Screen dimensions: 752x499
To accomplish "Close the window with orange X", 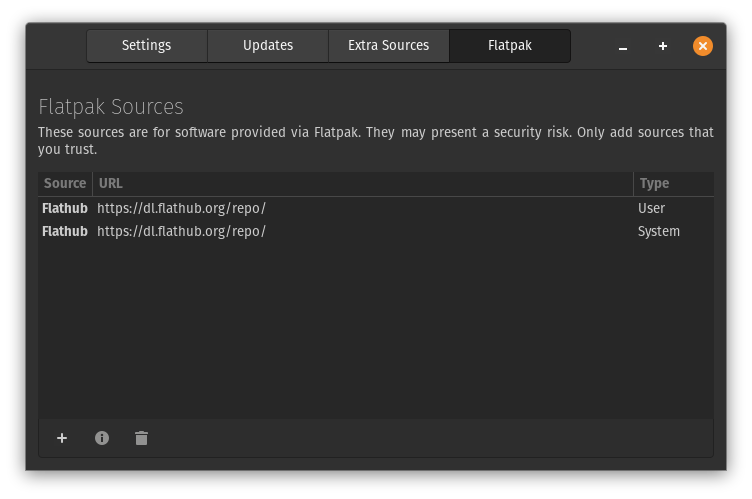I will [703, 46].
